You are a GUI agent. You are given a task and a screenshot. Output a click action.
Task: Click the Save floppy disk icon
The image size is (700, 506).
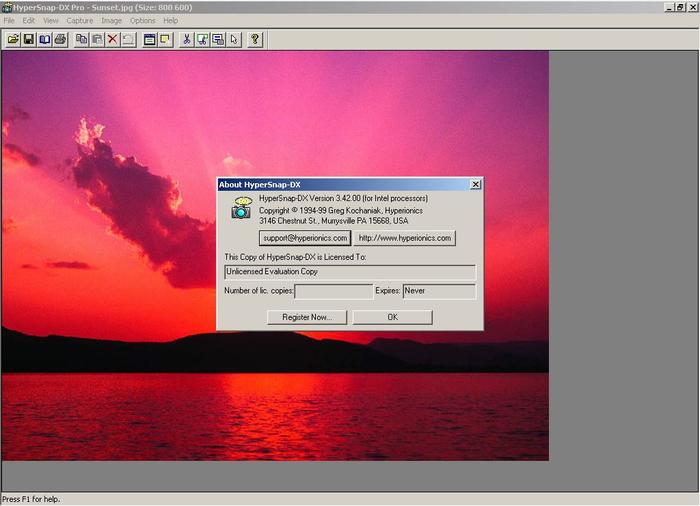29,39
